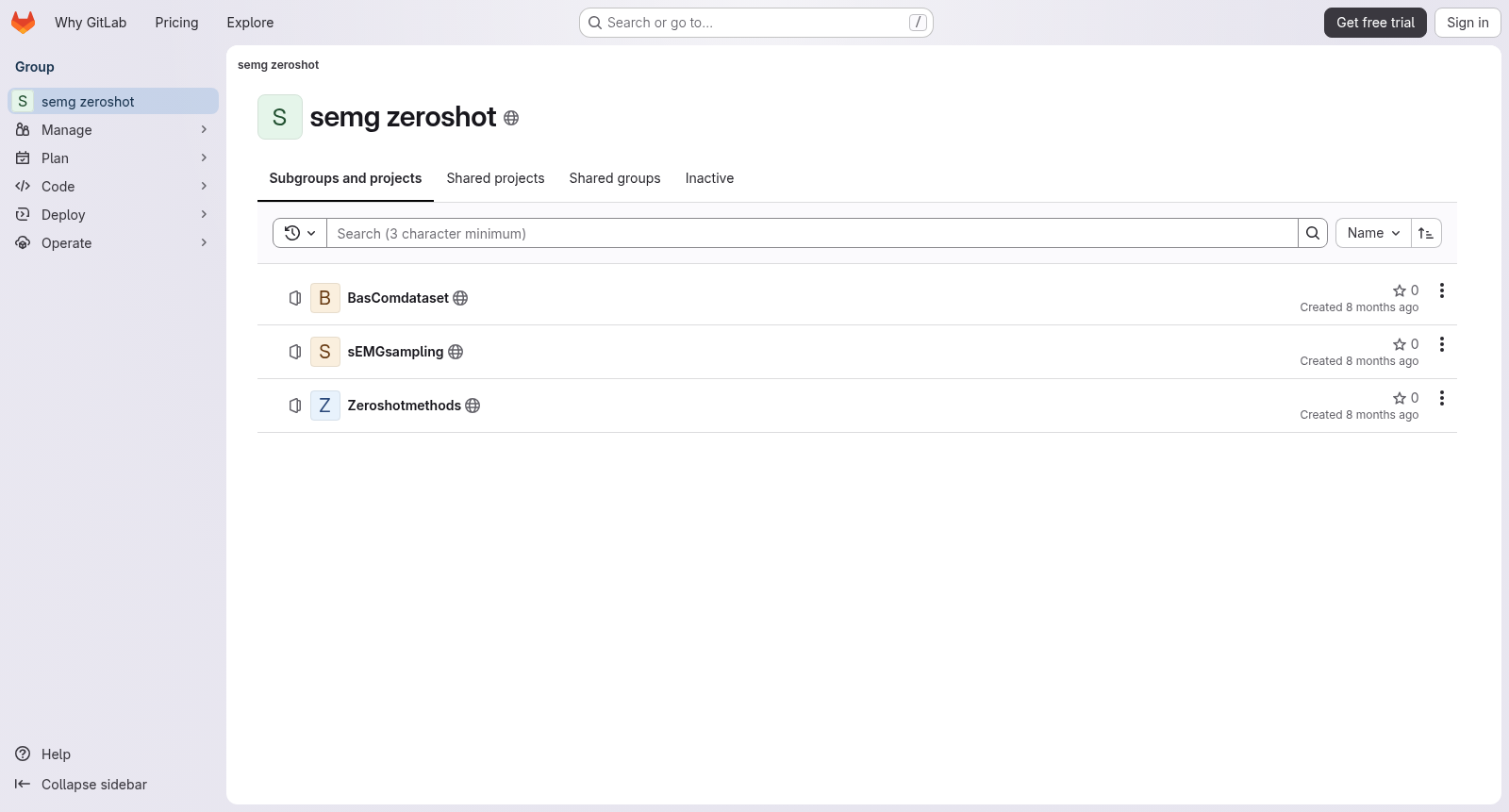Image resolution: width=1509 pixels, height=812 pixels.
Task: Open the actions menu for BasComdataset
Action: coord(1442,290)
